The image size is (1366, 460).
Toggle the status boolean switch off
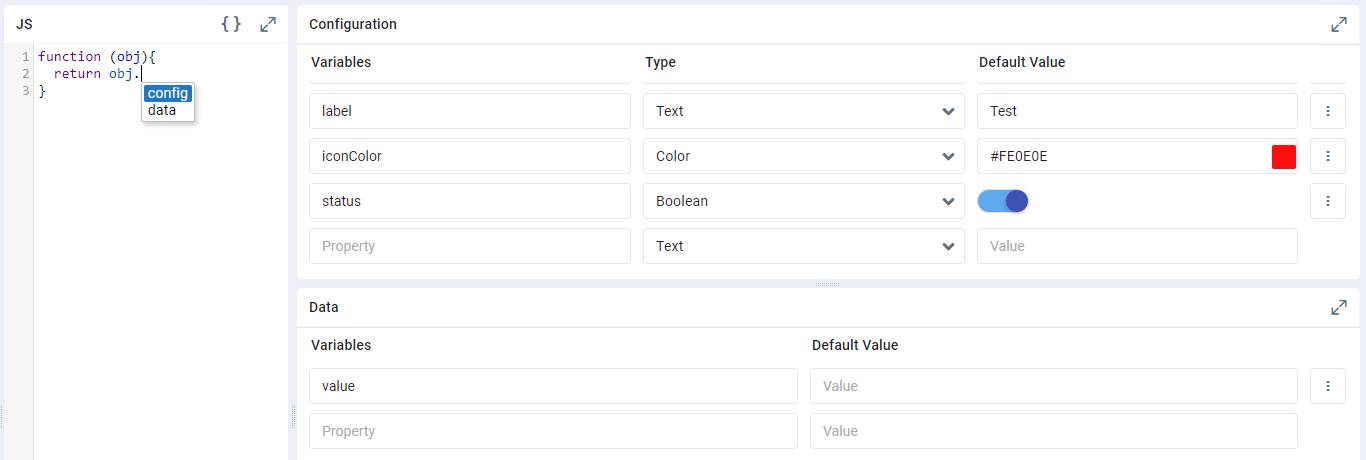[1003, 201]
